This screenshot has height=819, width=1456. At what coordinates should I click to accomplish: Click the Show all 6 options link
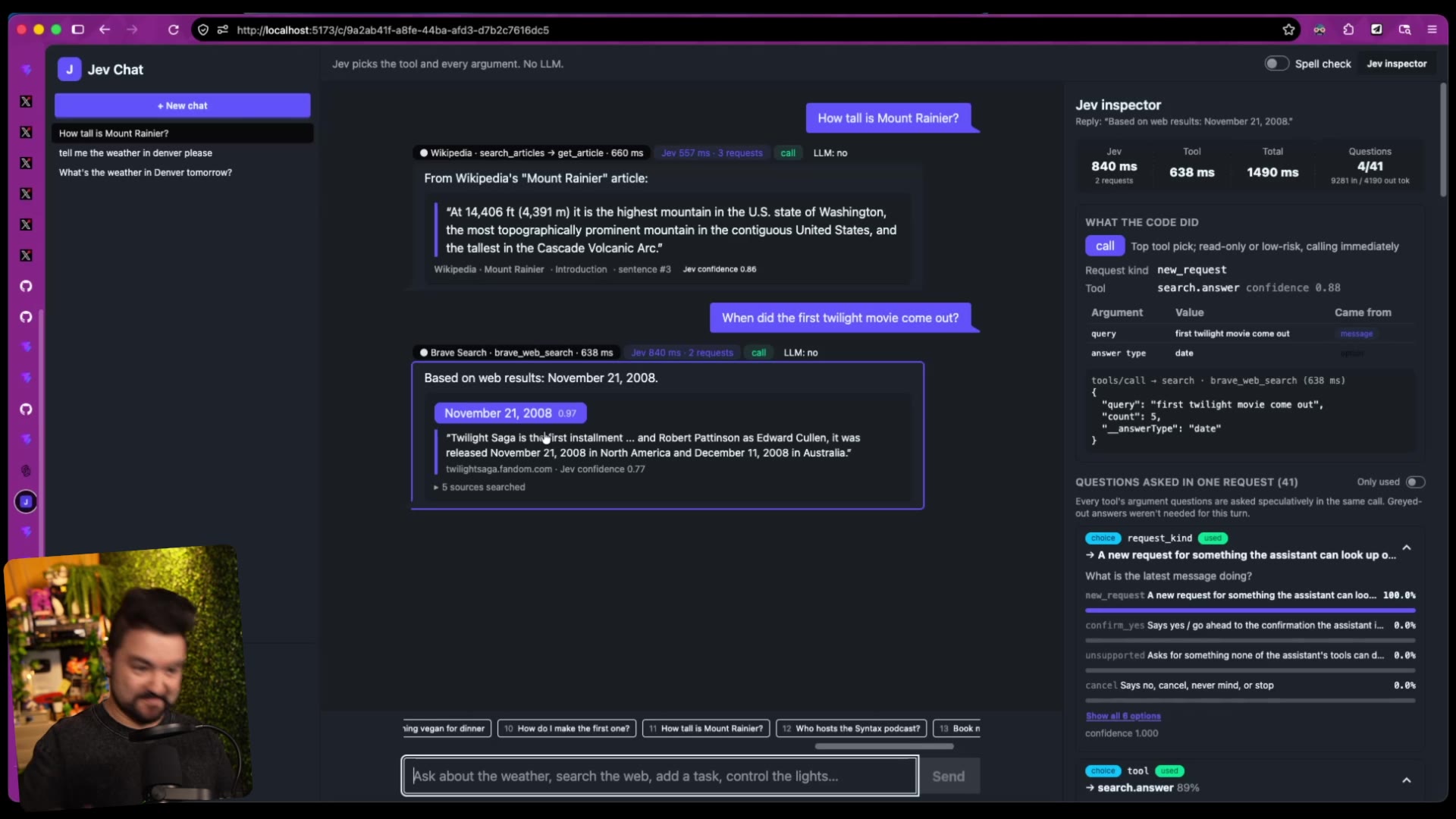pos(1123,716)
